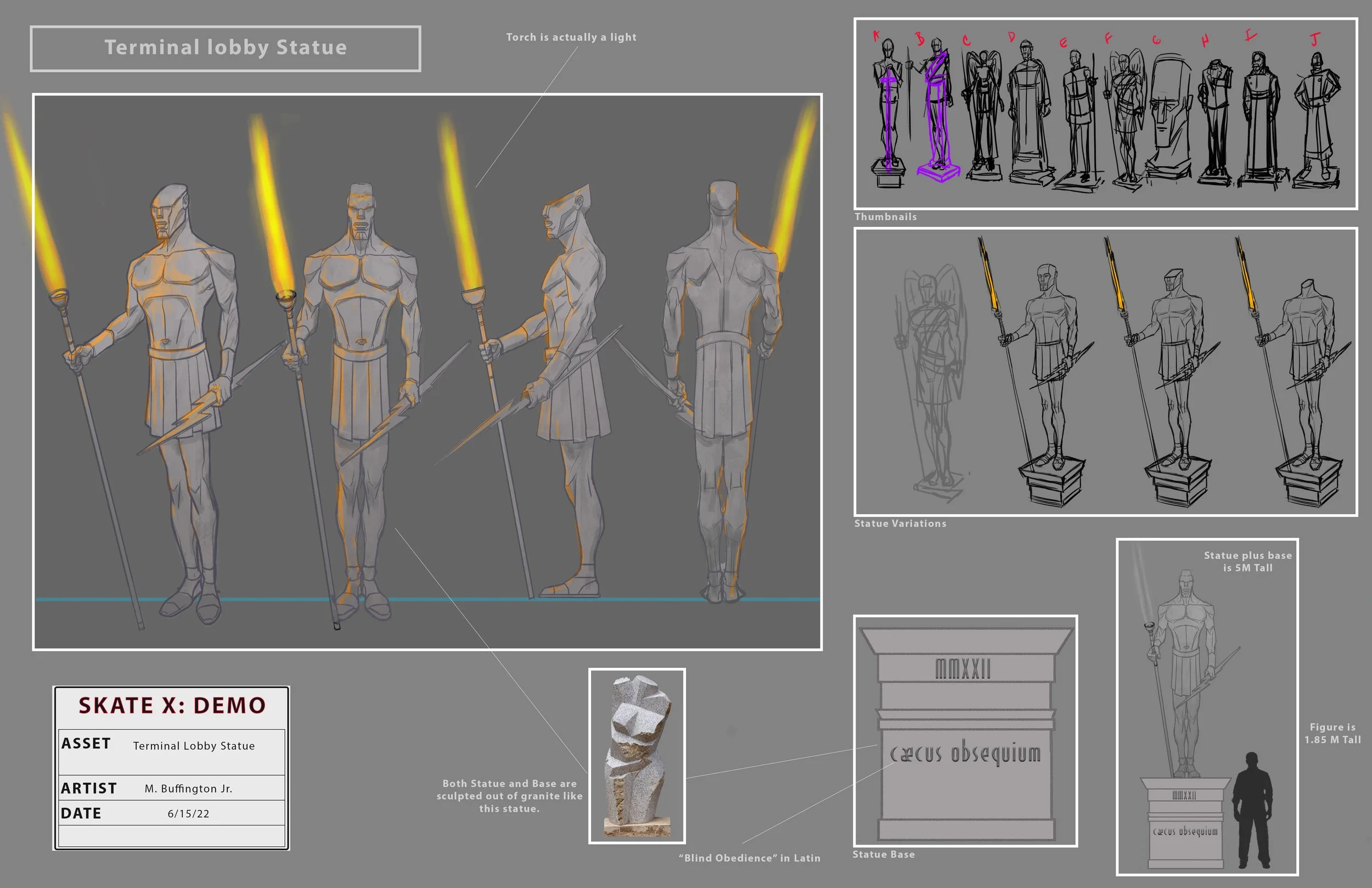The height and width of the screenshot is (888, 1372).
Task: Click the '"Blind Obedience" in Latin' caption
Action: [x=749, y=858]
